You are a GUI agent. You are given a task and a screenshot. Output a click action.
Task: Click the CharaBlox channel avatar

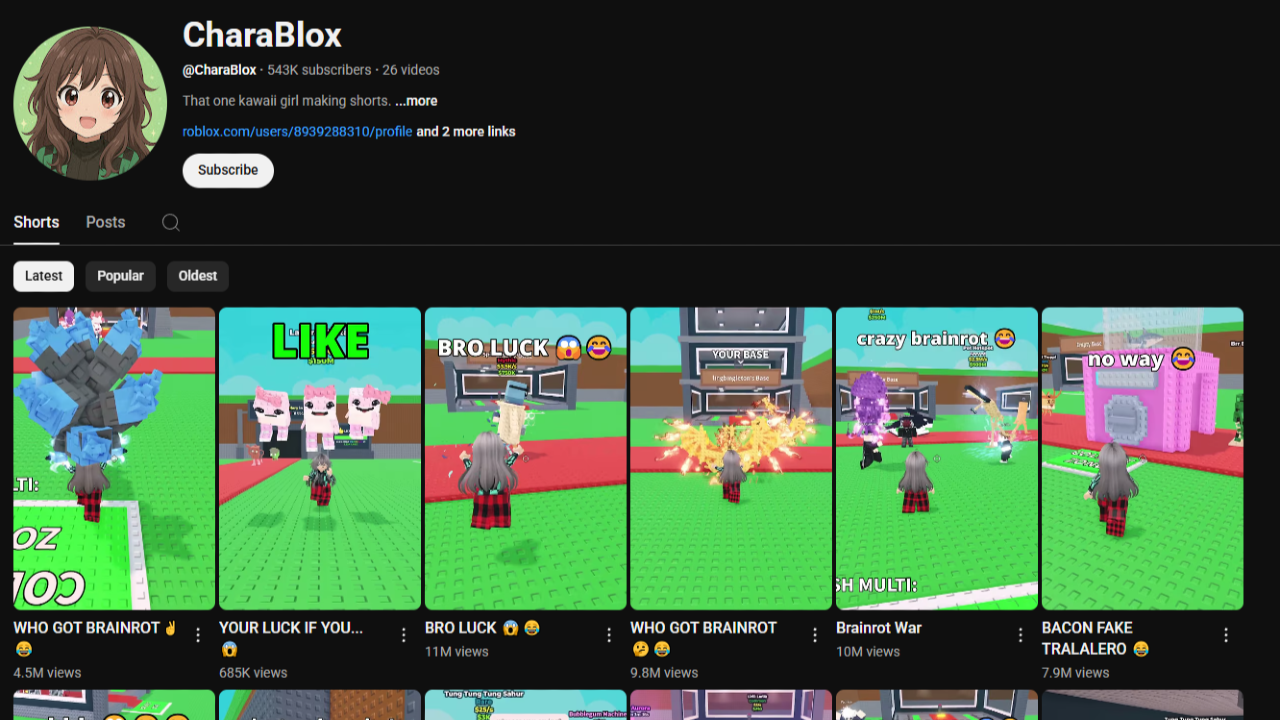(90, 103)
